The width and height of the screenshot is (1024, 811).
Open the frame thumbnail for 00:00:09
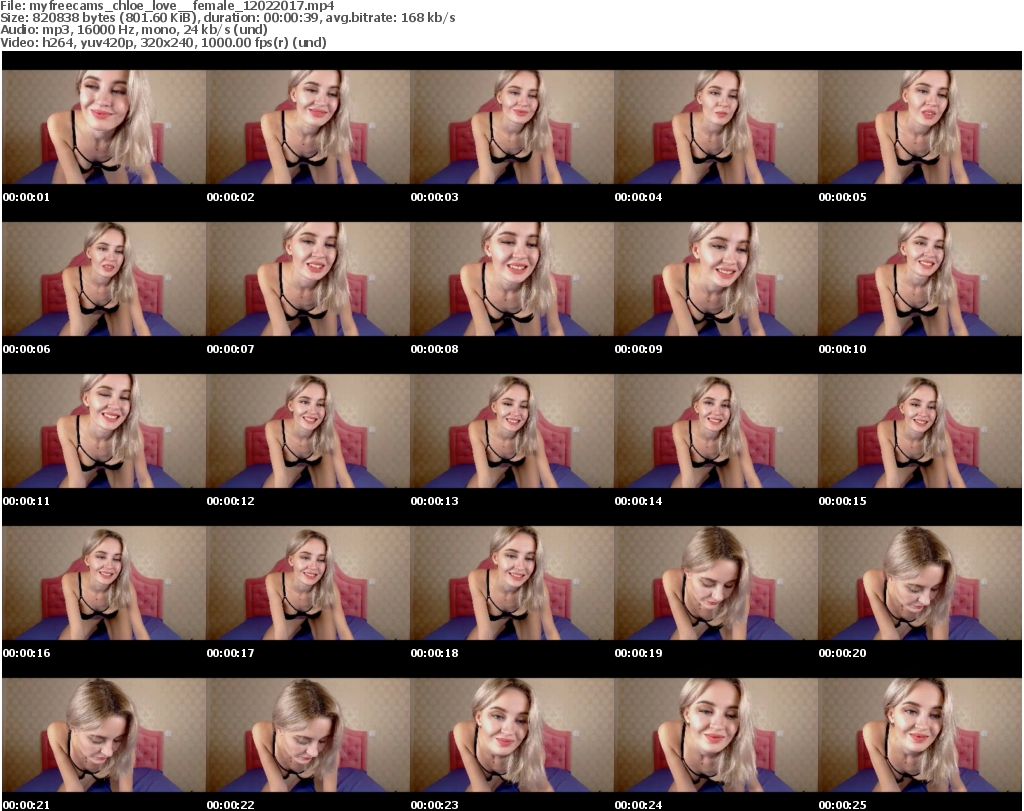click(716, 279)
